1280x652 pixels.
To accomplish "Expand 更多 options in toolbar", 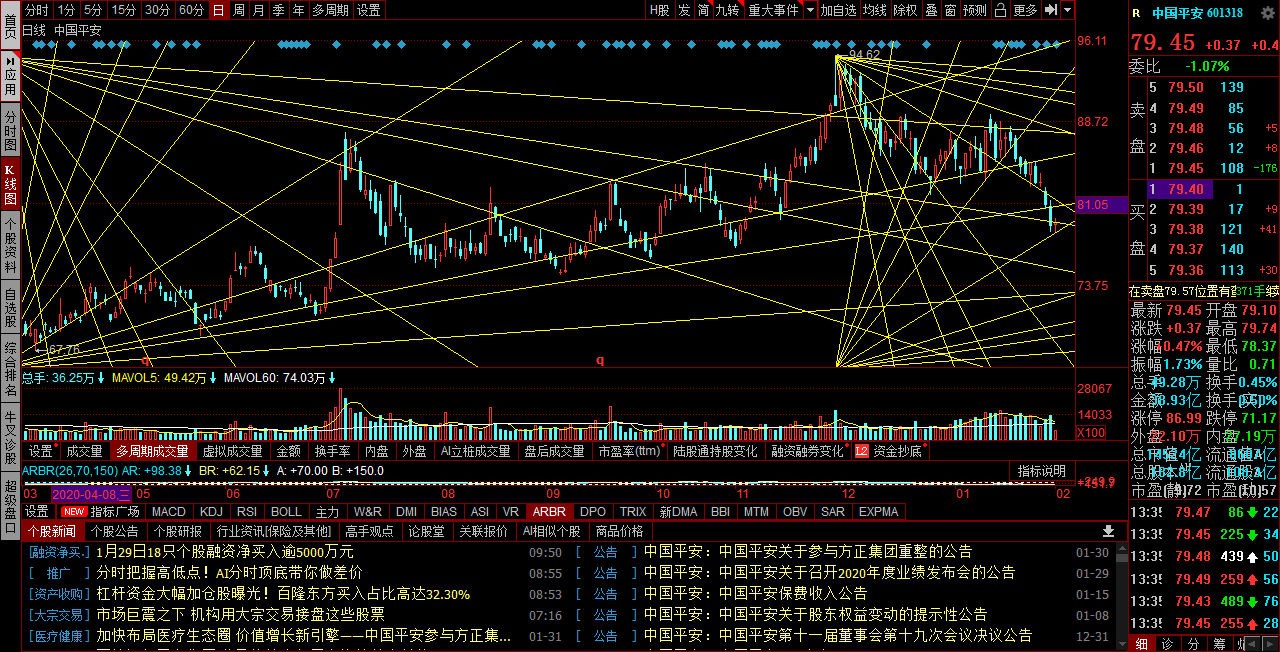I will [x=1025, y=10].
